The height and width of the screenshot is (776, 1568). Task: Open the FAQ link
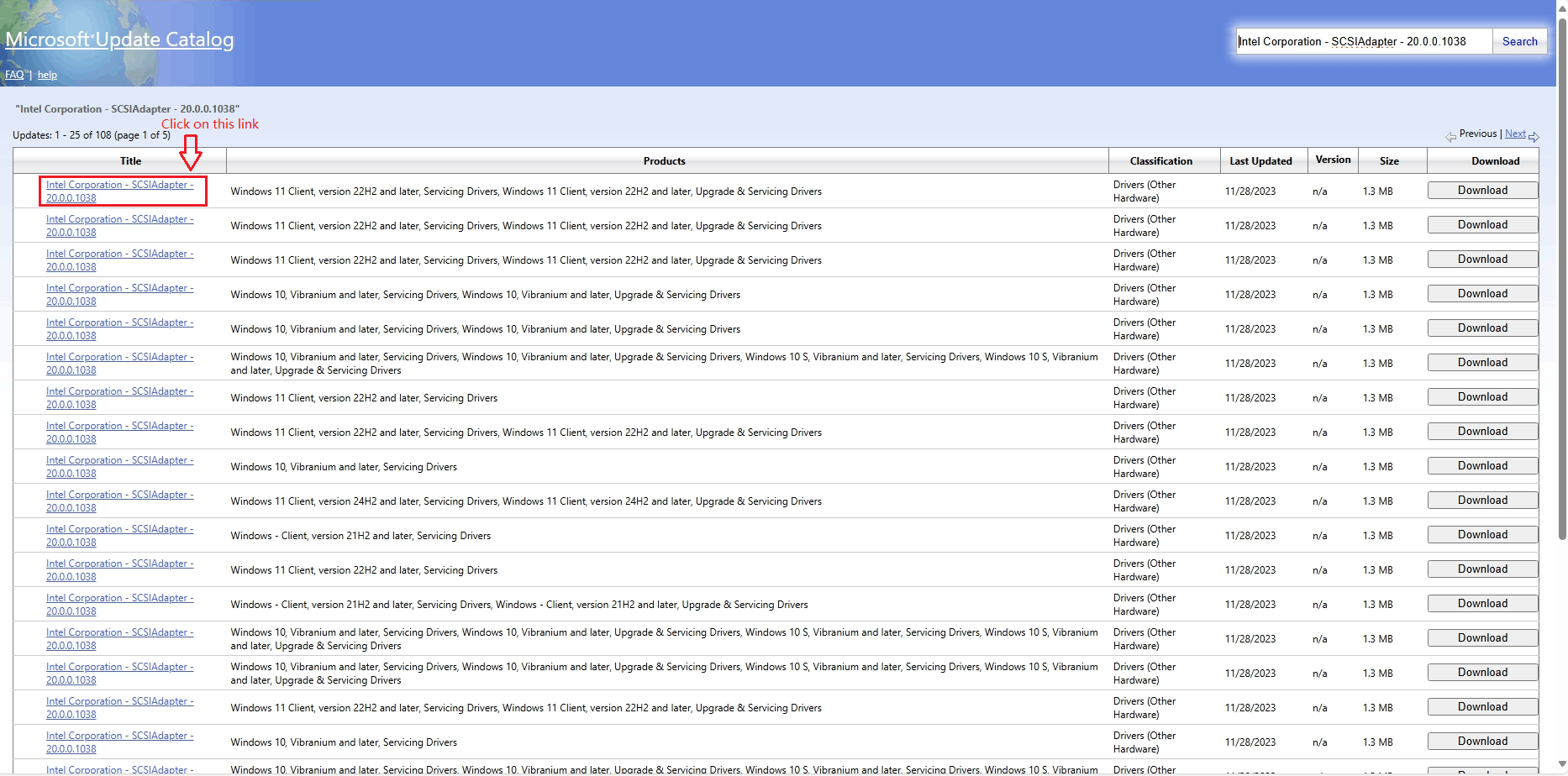click(x=14, y=75)
